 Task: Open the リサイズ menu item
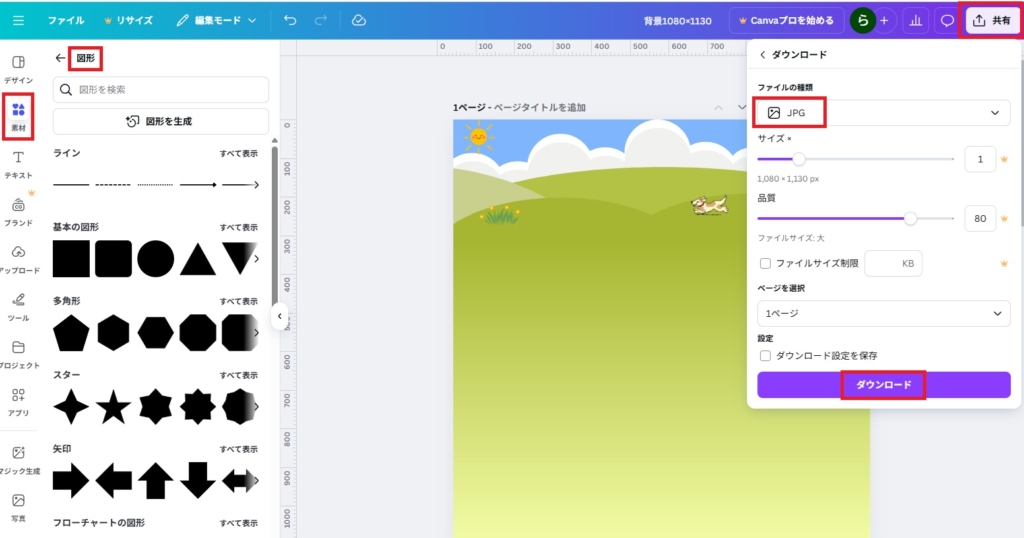128,20
